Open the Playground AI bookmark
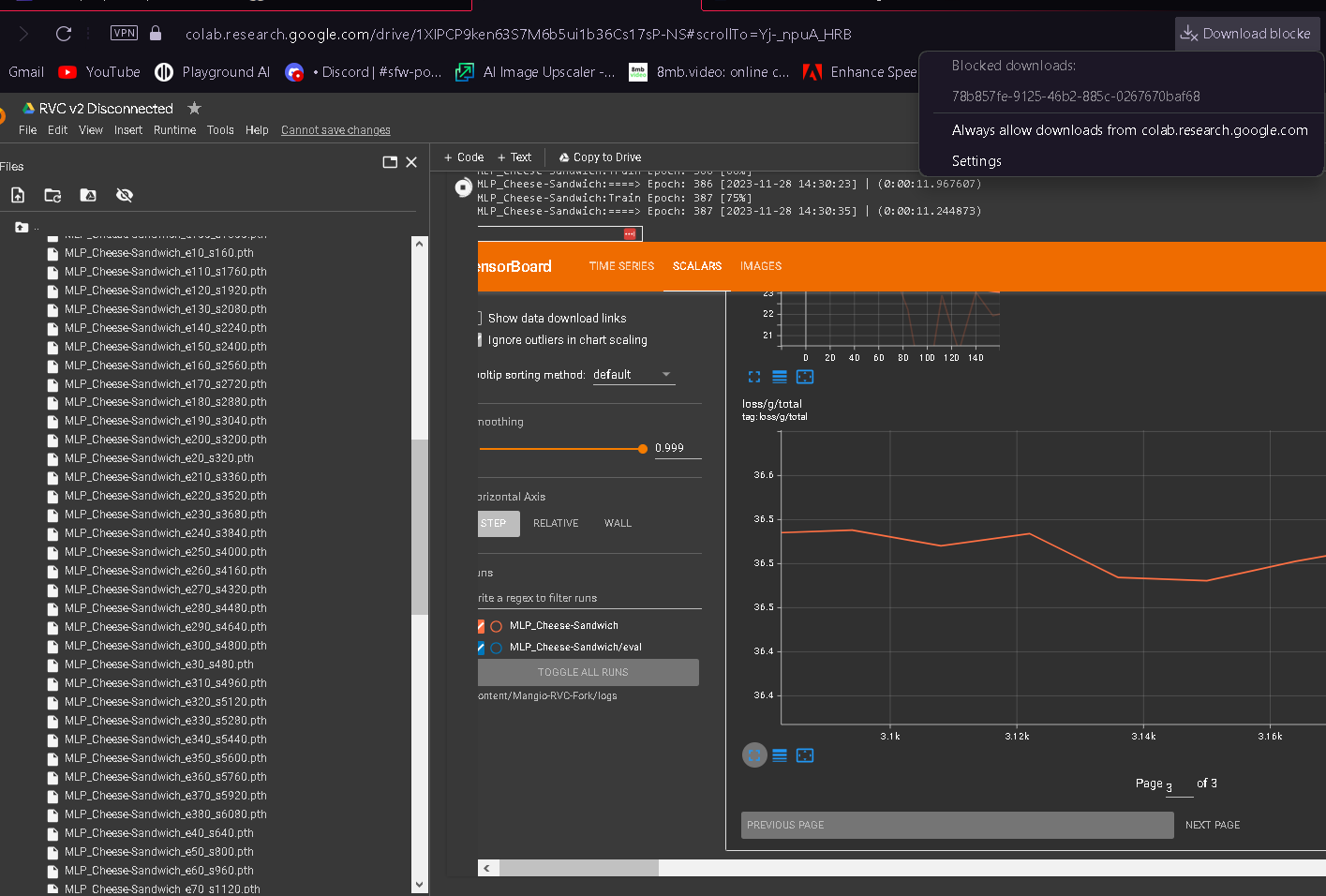 [x=213, y=72]
